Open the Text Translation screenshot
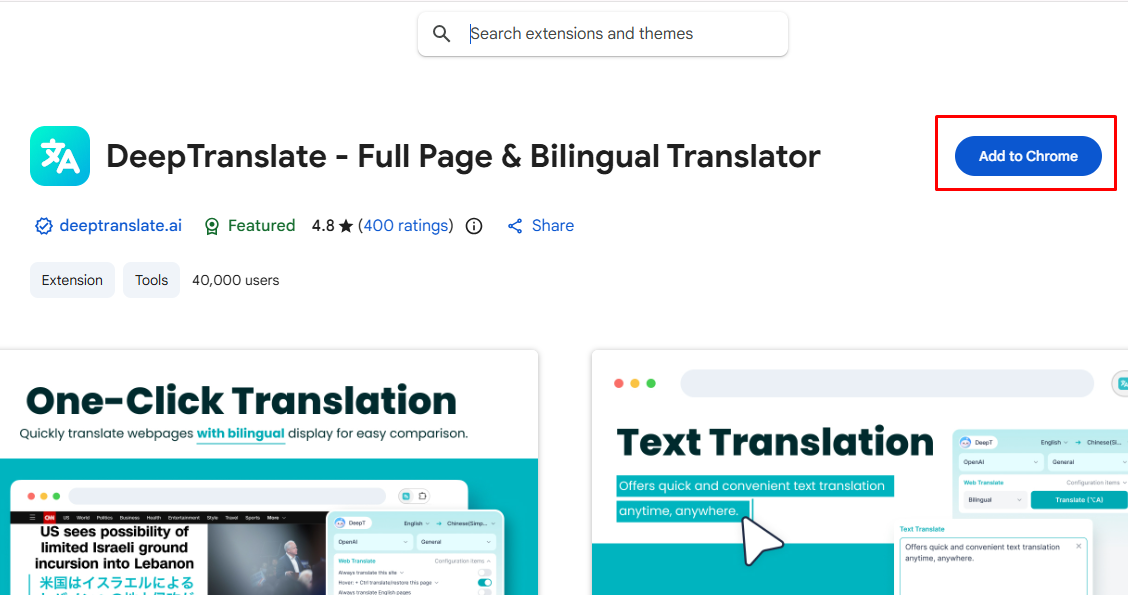The height and width of the screenshot is (595, 1128). tap(860, 473)
